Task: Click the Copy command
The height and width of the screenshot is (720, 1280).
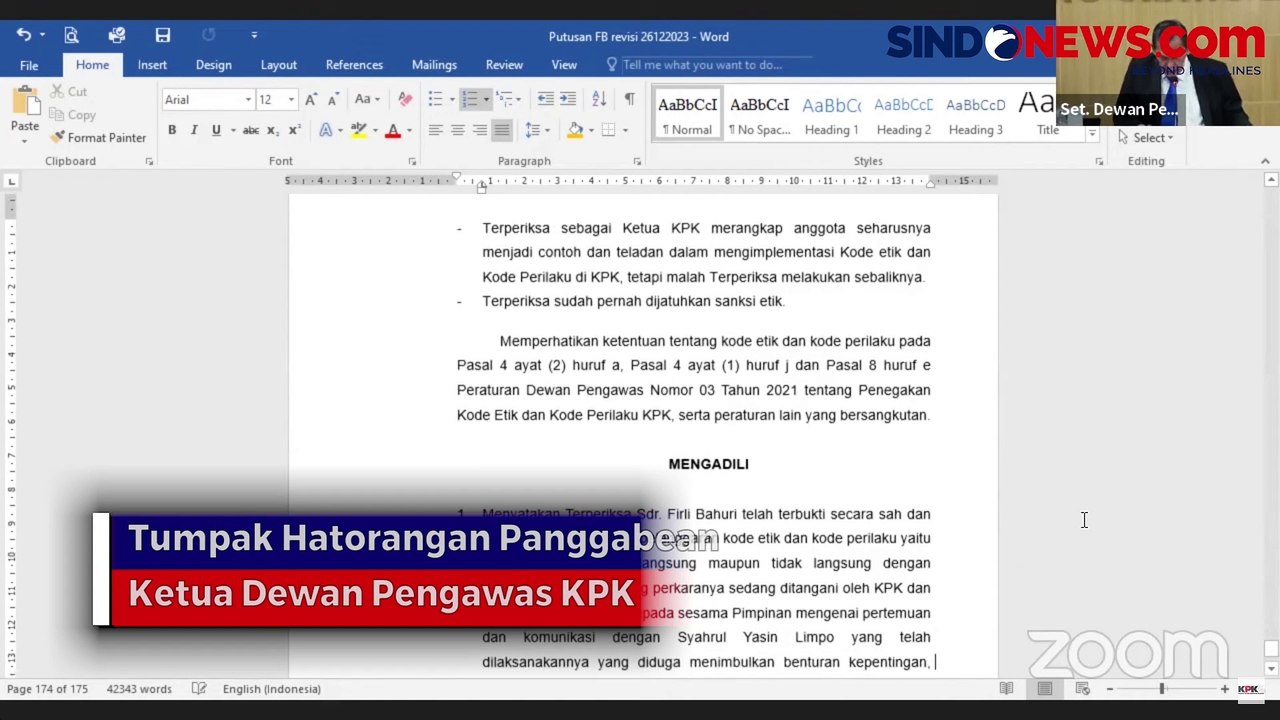Action: tap(72, 115)
